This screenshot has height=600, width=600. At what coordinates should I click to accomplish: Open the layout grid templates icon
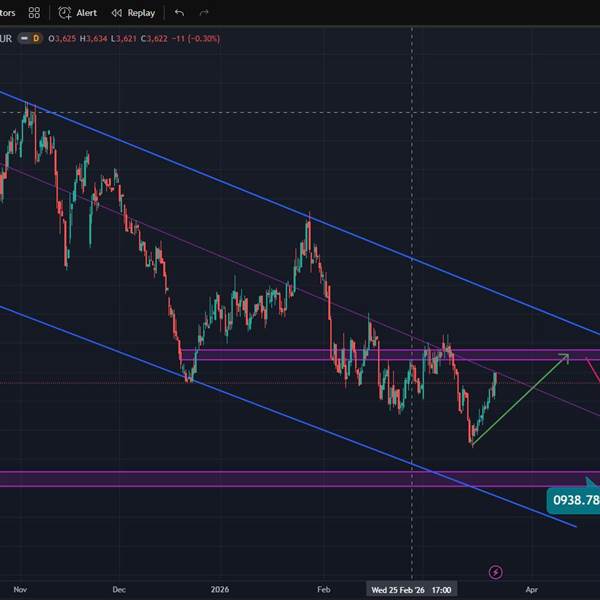[x=34, y=13]
